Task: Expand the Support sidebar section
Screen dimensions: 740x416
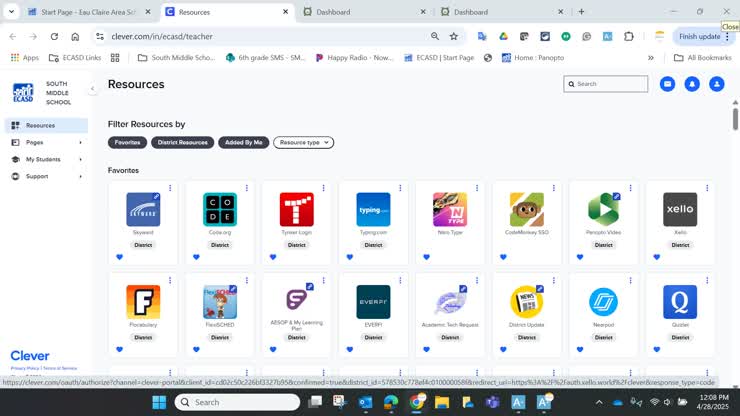Action: [46, 176]
